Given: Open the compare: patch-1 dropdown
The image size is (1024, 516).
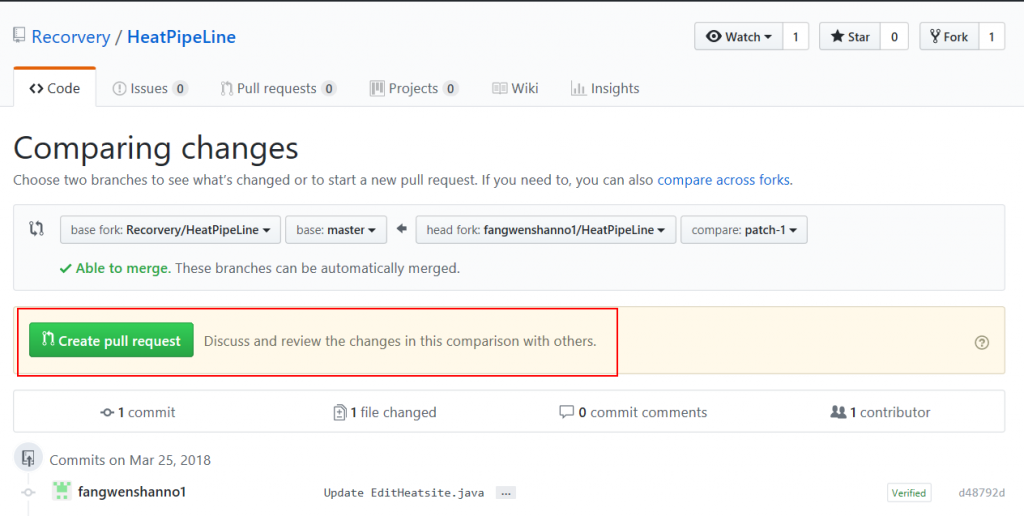Looking at the screenshot, I should 744,230.
